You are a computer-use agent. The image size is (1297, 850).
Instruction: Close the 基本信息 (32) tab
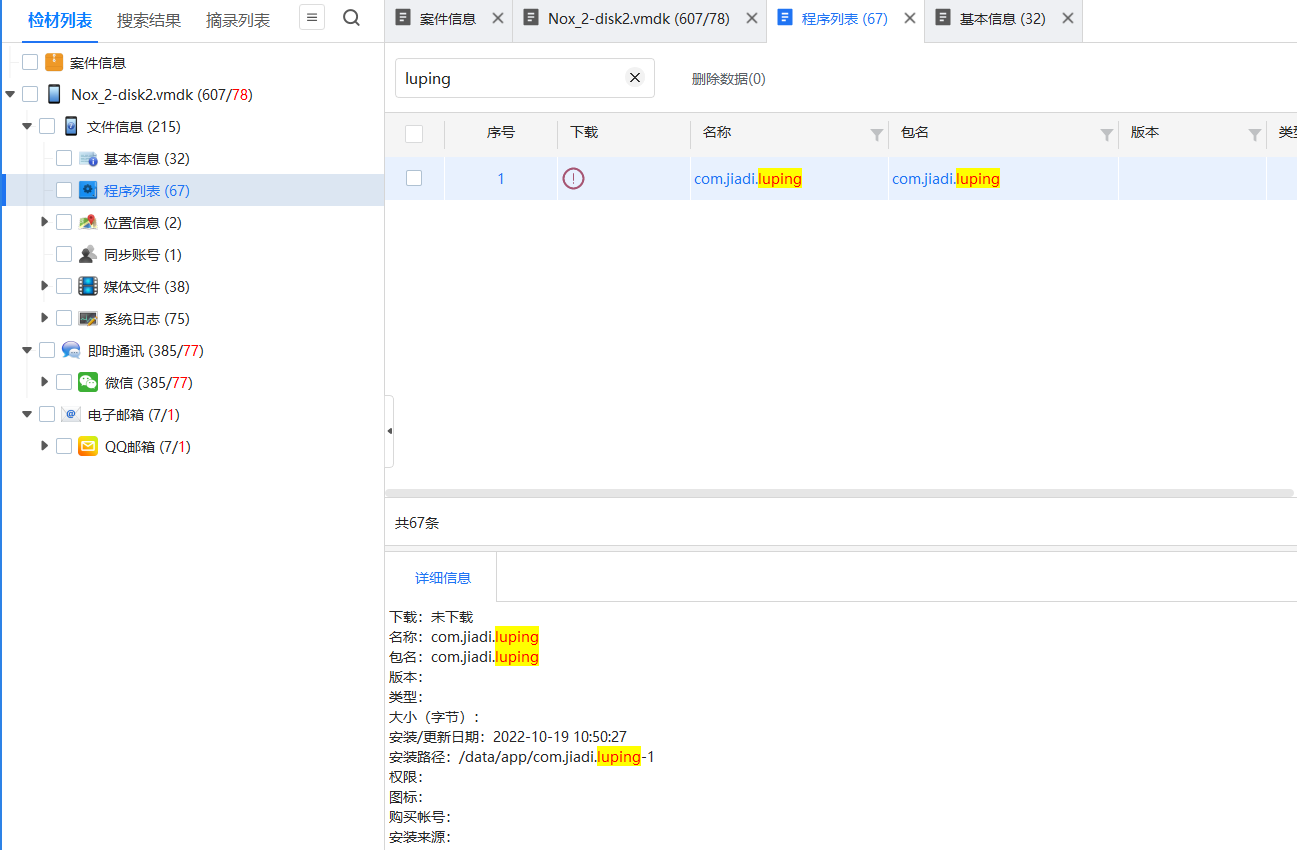[1067, 18]
